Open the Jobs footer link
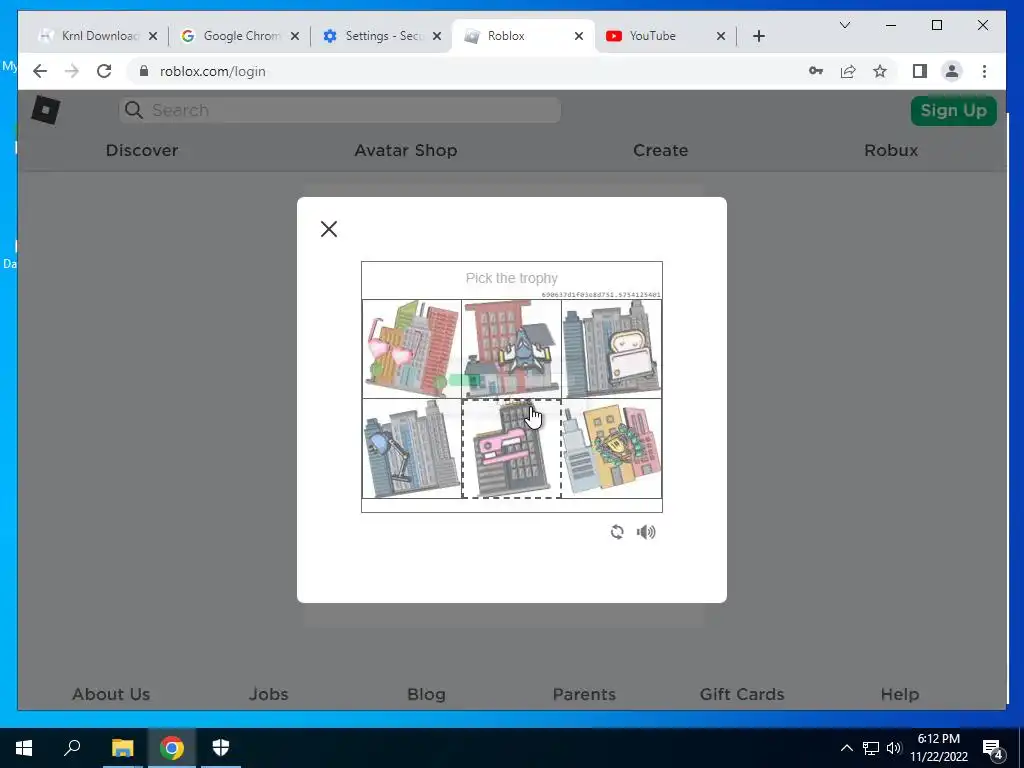This screenshot has height=768, width=1024. (268, 694)
